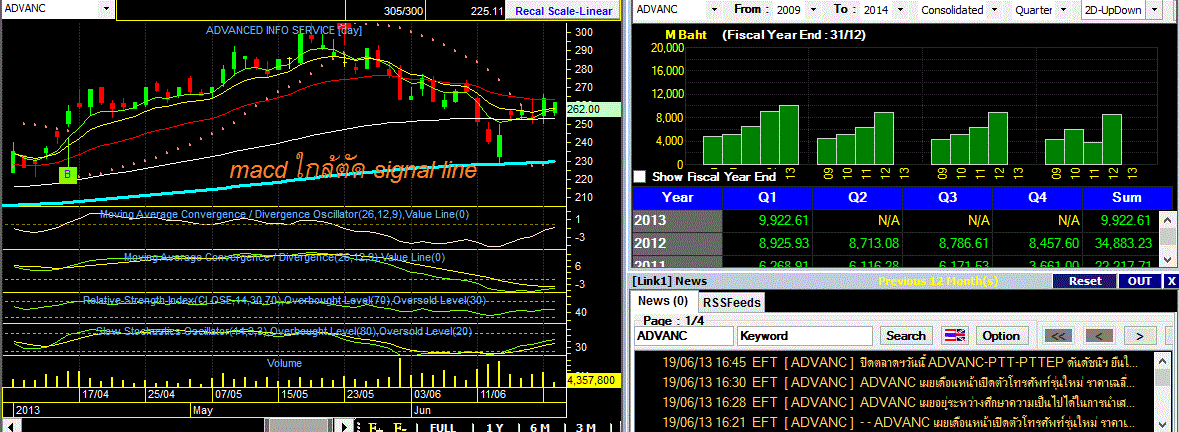Open the 16:30 EFT ADVANC news item
Screen dimensions: 1179x432
899,381
